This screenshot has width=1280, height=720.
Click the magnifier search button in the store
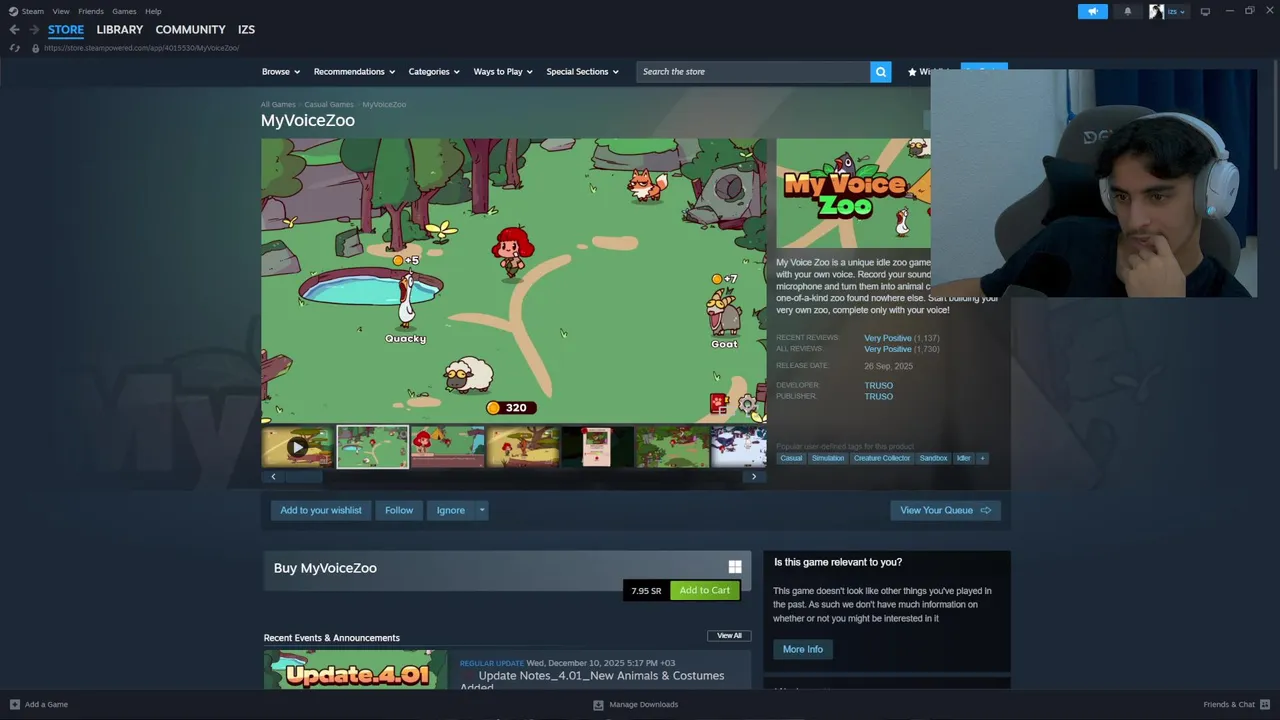click(x=881, y=72)
